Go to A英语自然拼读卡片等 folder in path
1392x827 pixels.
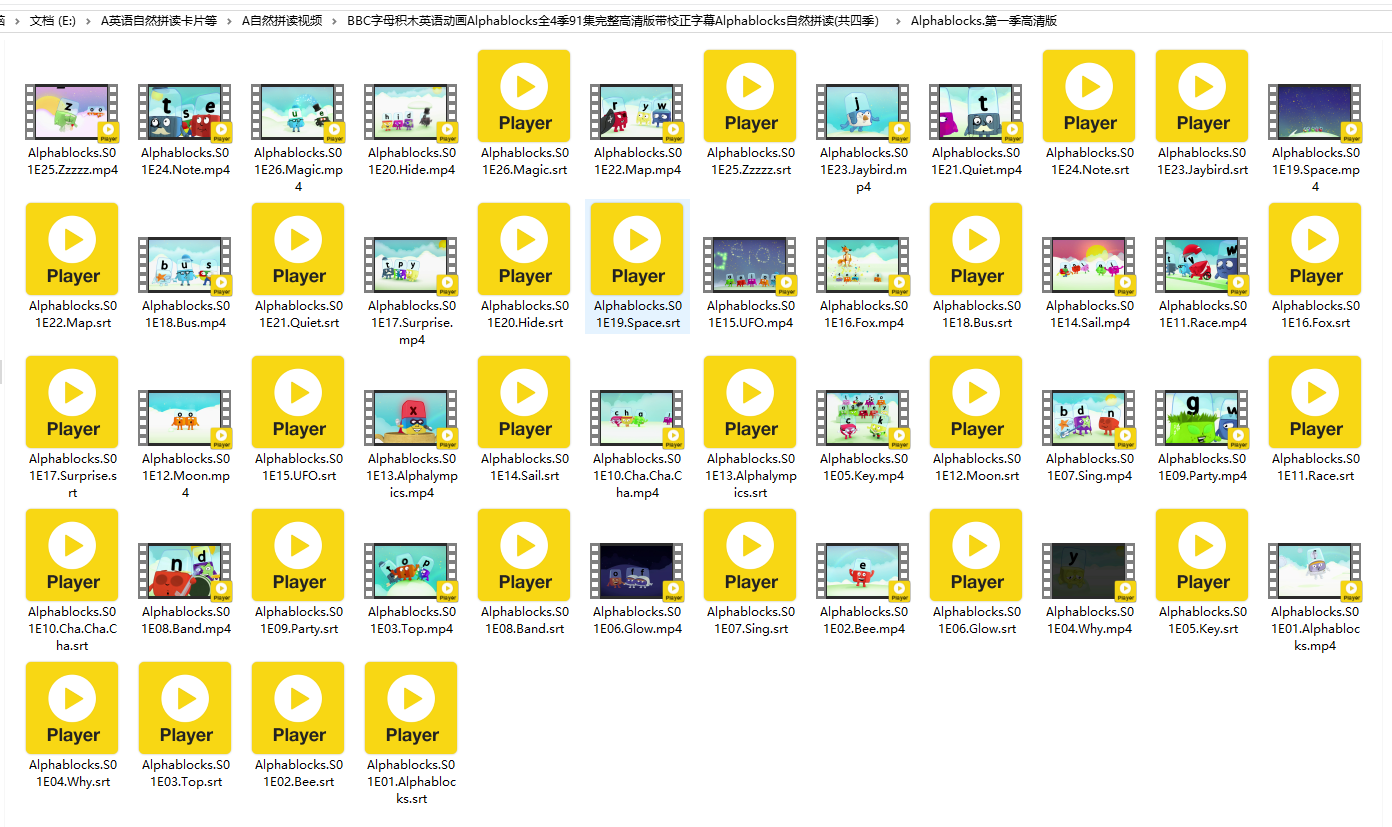159,20
